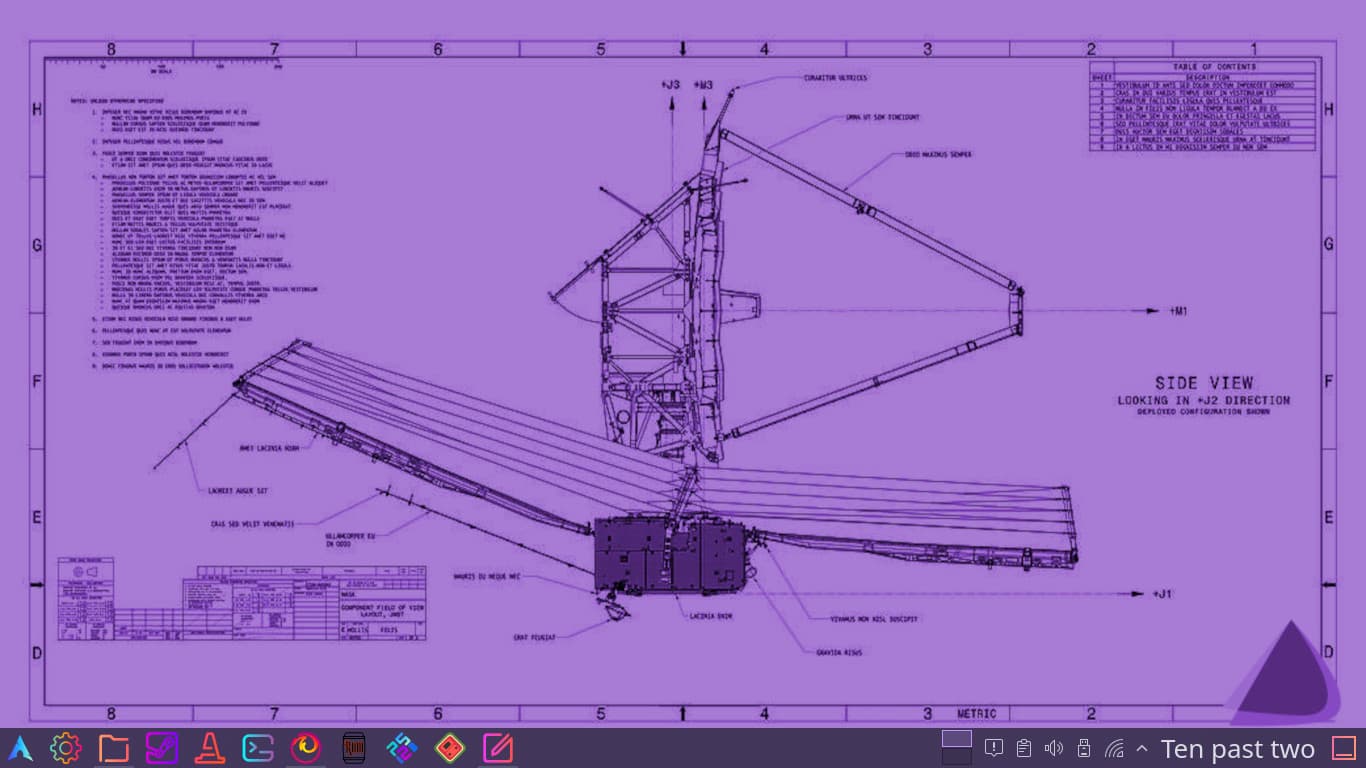The image size is (1366, 768).
Task: Launch the blue PCSX2 icon
Action: 402,748
